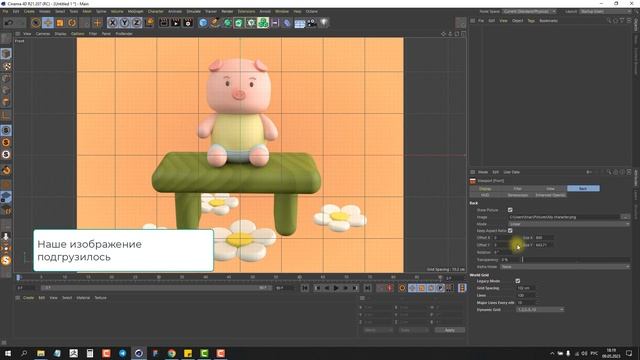The width and height of the screenshot is (640, 360).
Task: Toggle the X axis lock
Action: pos(113,23)
